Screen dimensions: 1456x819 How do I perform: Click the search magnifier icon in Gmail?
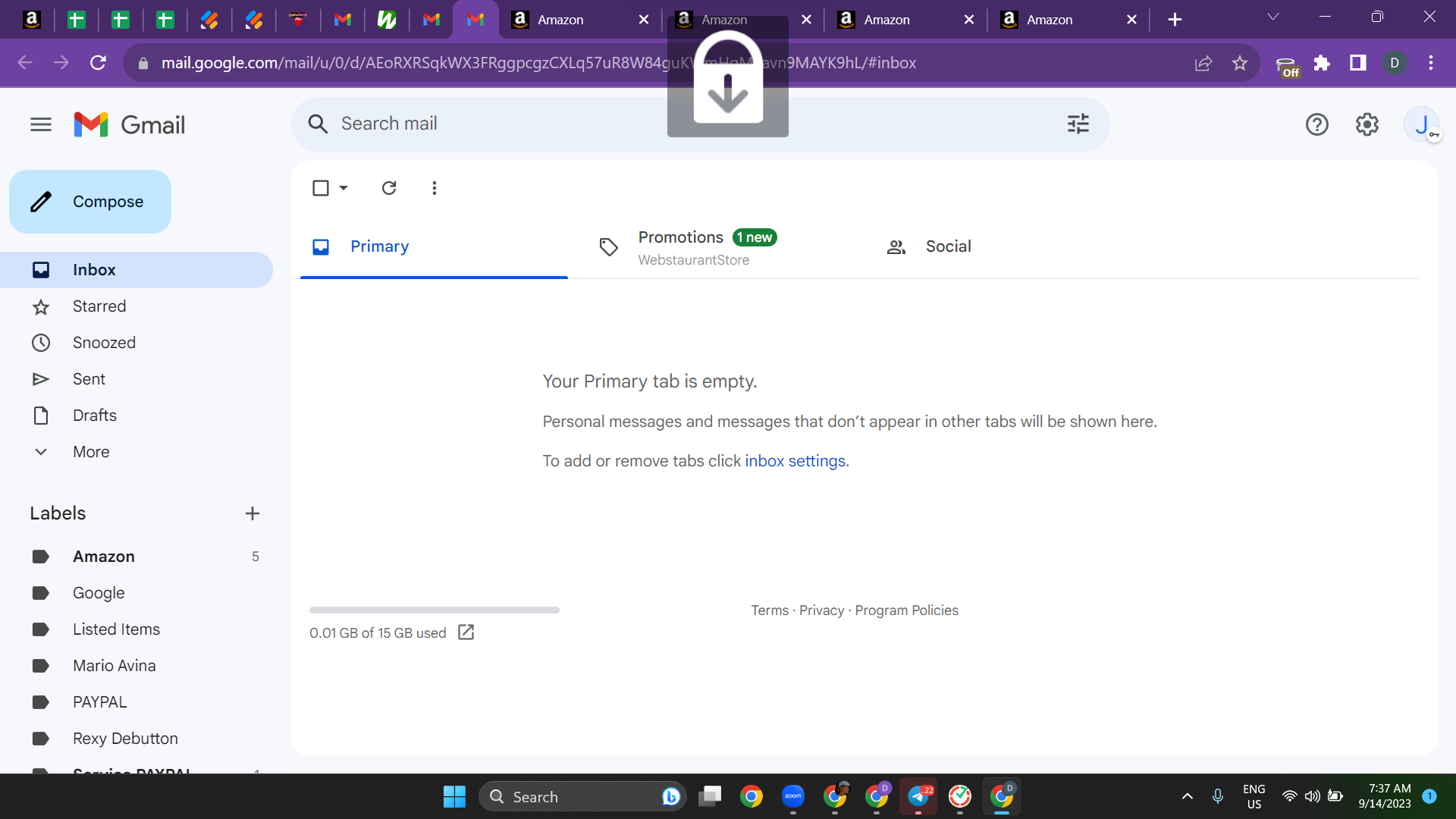(x=318, y=124)
